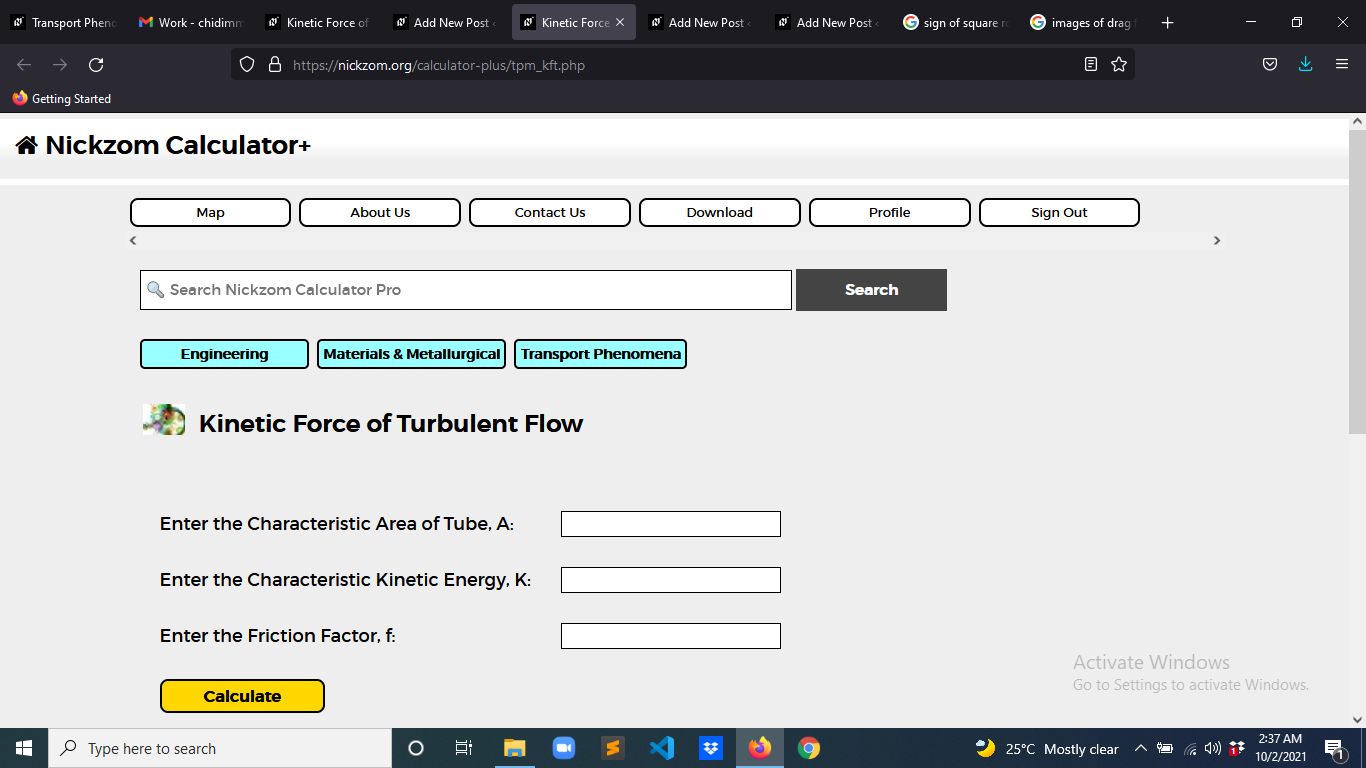Open Dropbox from the taskbar
This screenshot has height=768, width=1366.
pyautogui.click(x=711, y=748)
